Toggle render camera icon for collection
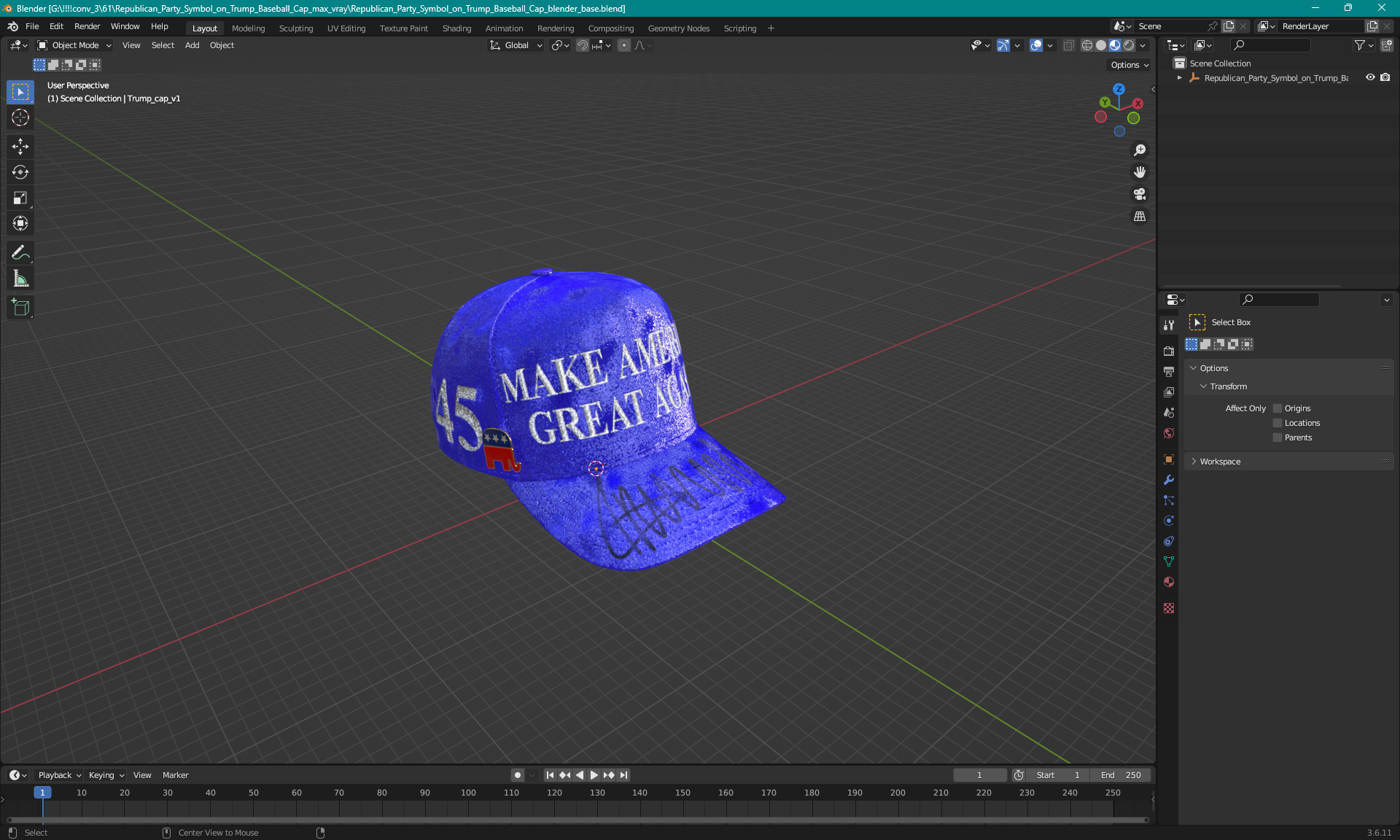This screenshot has width=1400, height=840. pyautogui.click(x=1385, y=77)
